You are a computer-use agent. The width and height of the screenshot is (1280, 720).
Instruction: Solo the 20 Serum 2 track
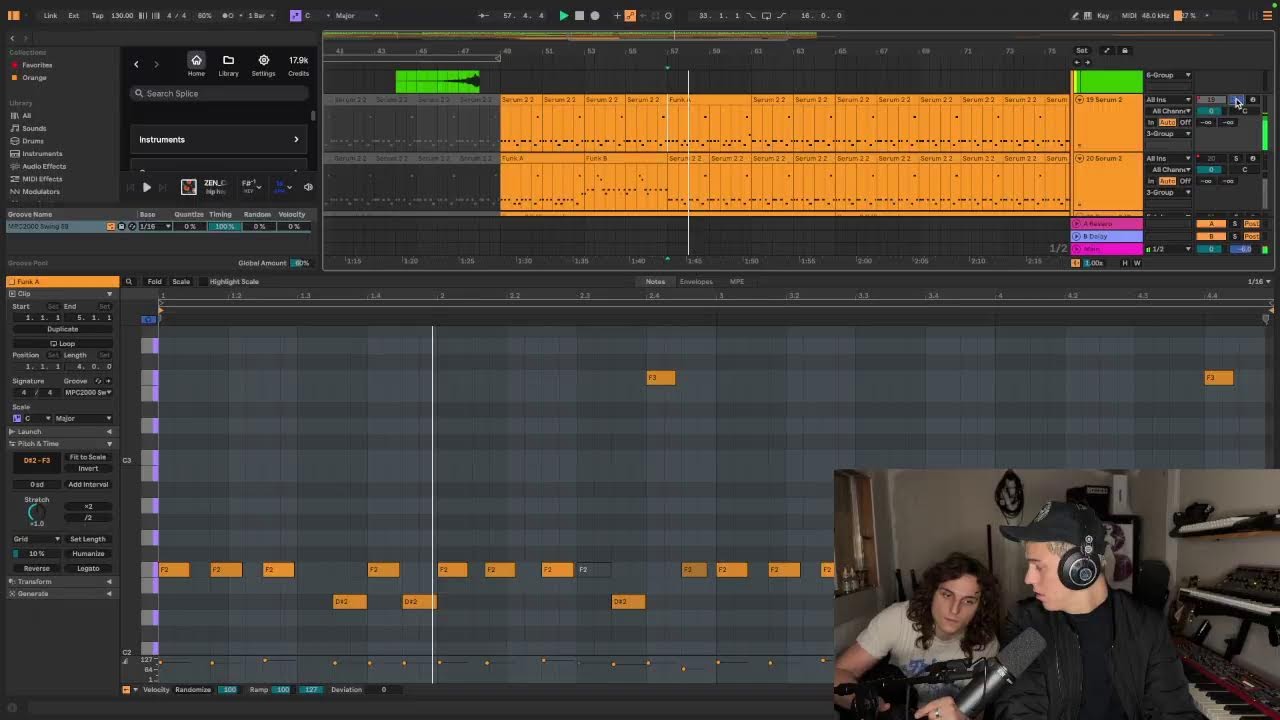[1237, 159]
